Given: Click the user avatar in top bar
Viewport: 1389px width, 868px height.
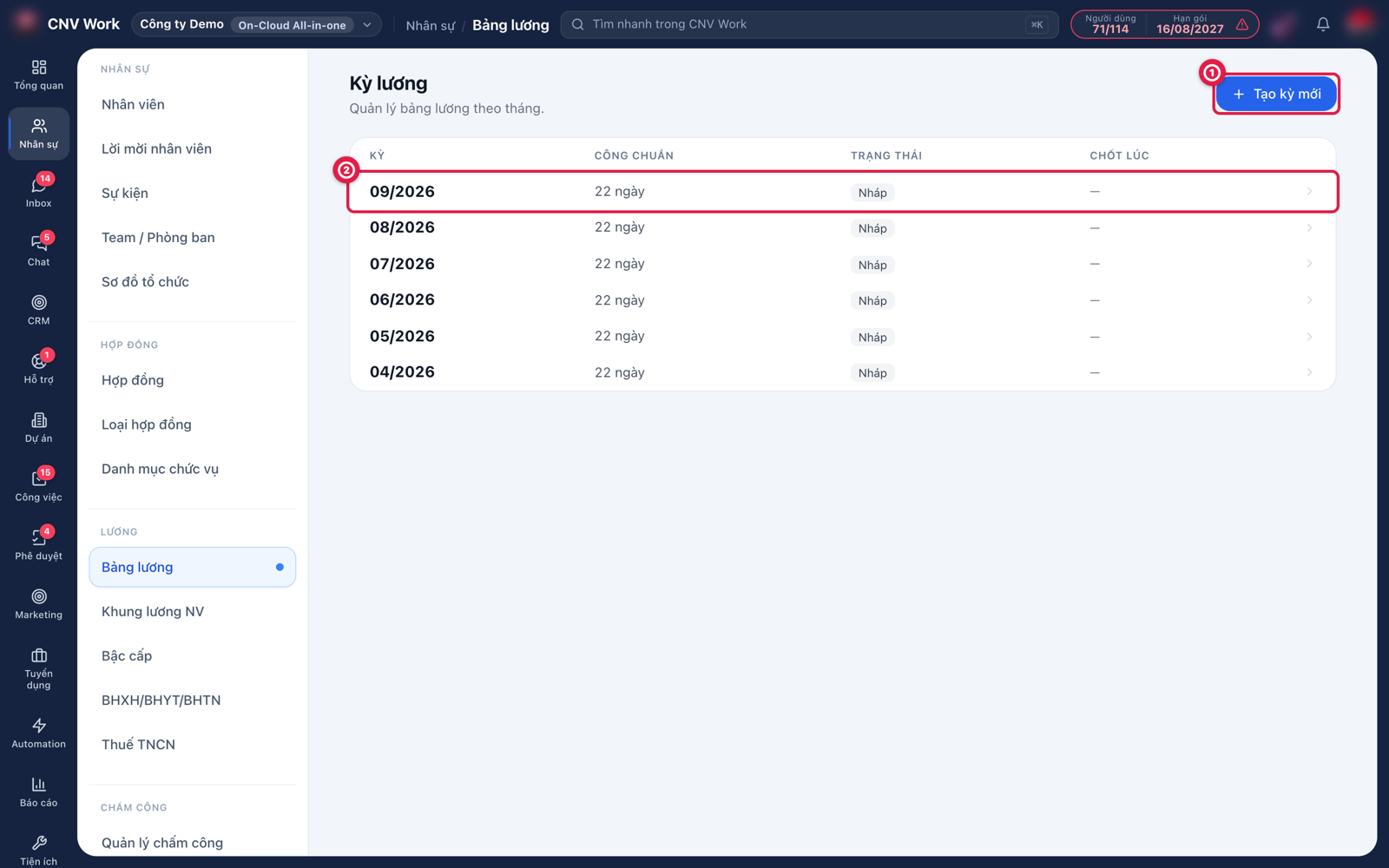Looking at the screenshot, I should pyautogui.click(x=1359, y=23).
